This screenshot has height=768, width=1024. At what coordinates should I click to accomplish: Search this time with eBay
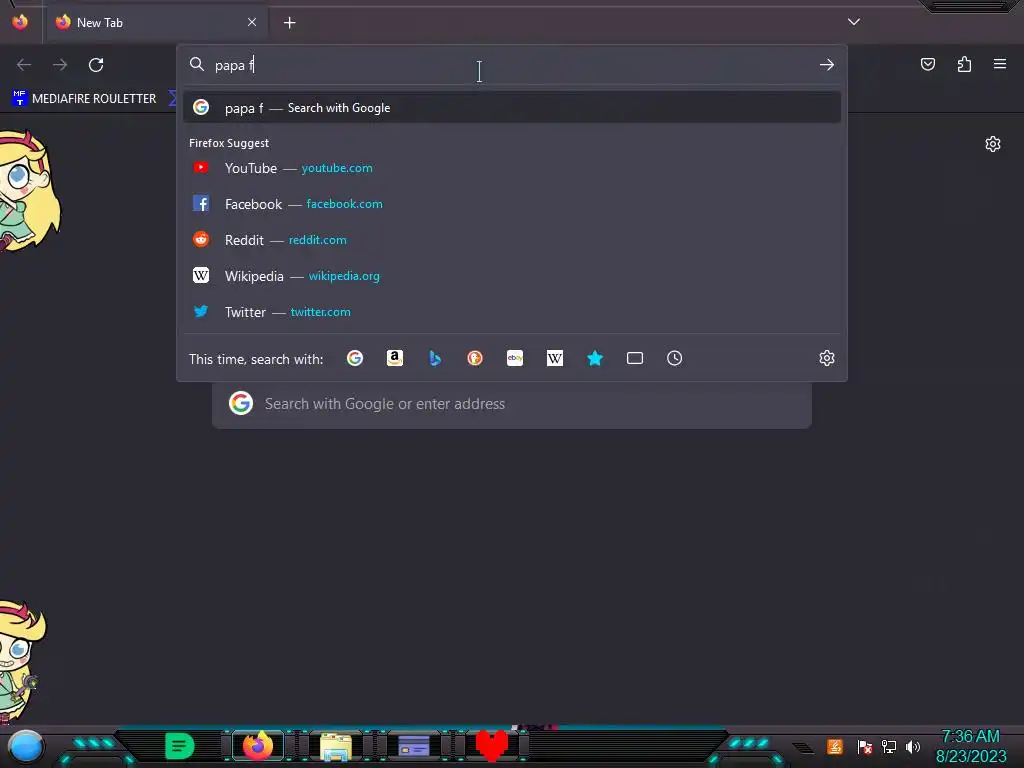[515, 358]
